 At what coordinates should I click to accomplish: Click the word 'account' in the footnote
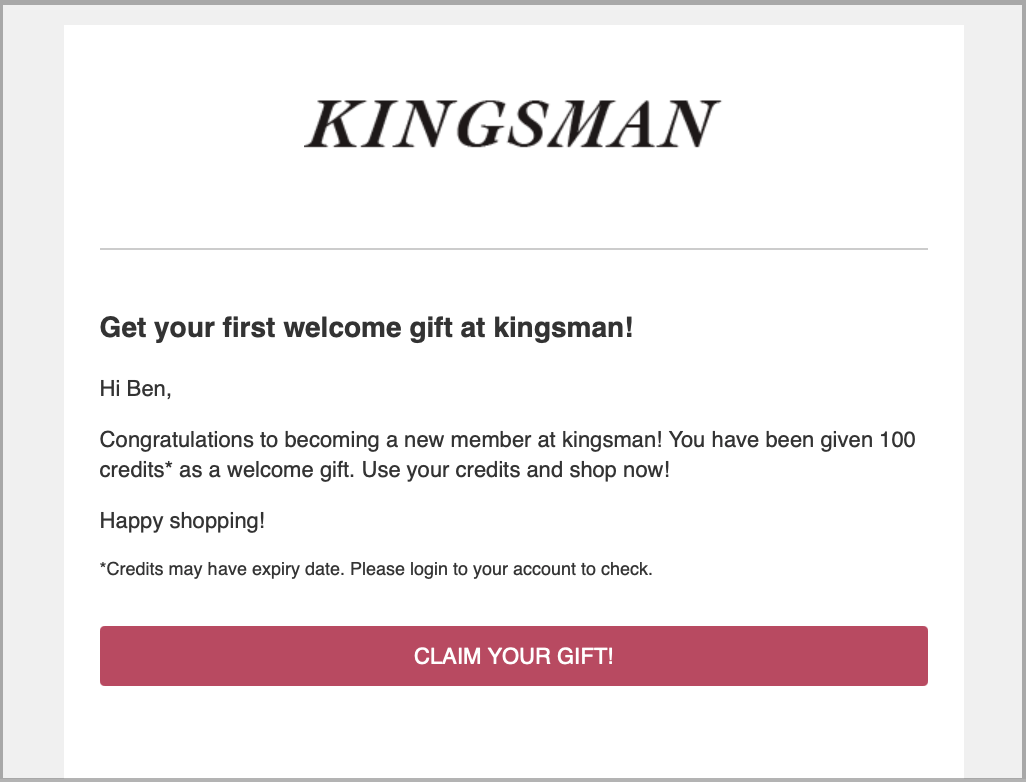[x=544, y=569]
